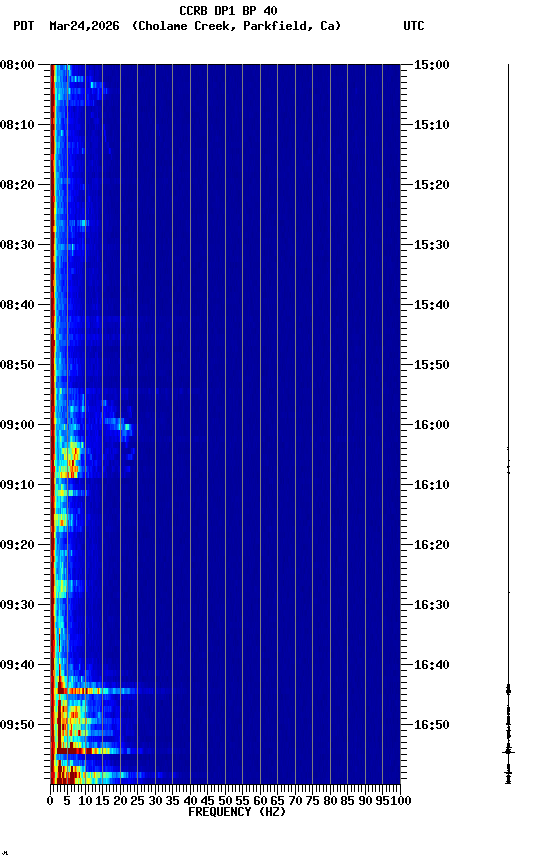Click the "09:40" PDT time label
Image resolution: width=552 pixels, height=864 pixels.
[x=17, y=665]
